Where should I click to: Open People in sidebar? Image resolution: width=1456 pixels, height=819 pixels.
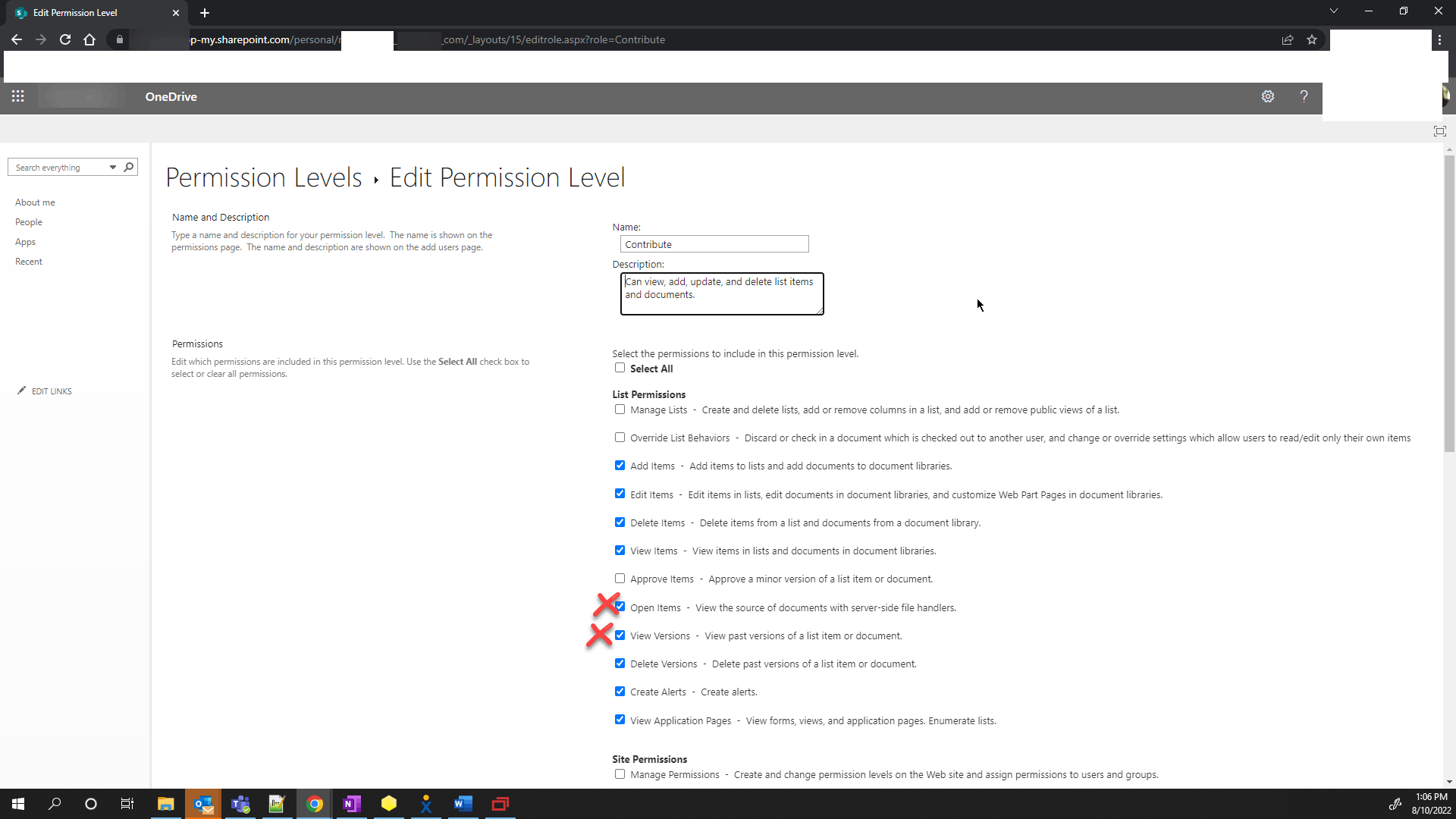tap(29, 222)
